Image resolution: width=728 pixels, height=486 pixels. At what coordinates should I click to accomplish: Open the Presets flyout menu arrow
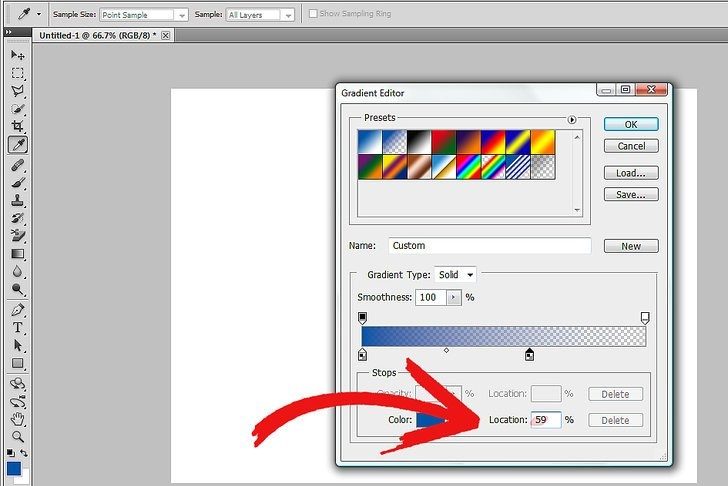click(x=572, y=119)
